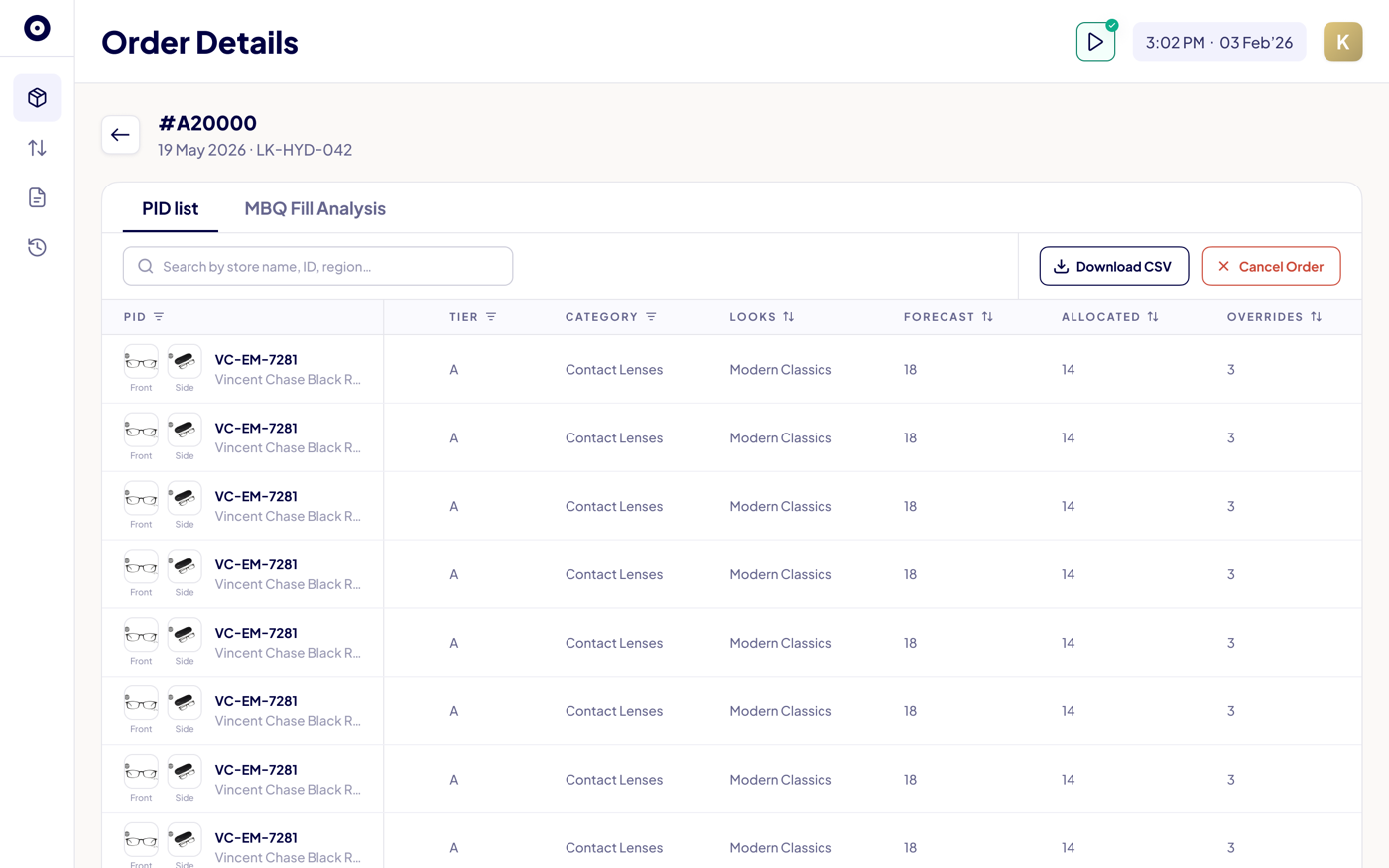Open Front thumbnail in second row

click(141, 431)
